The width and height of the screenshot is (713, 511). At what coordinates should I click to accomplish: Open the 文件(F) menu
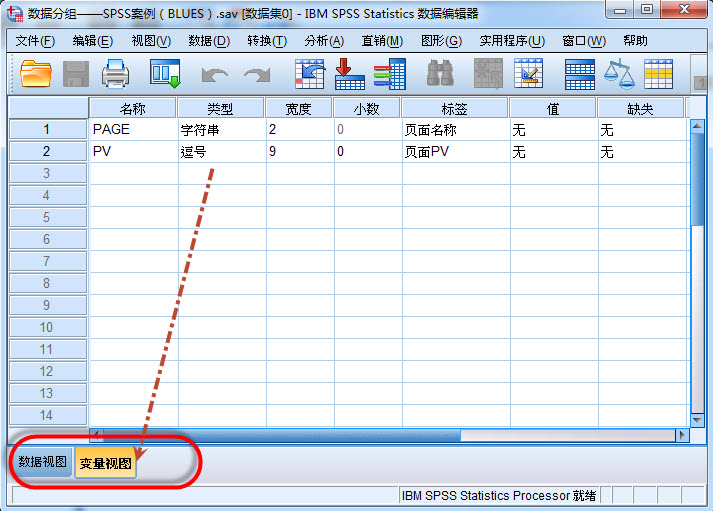coord(35,41)
